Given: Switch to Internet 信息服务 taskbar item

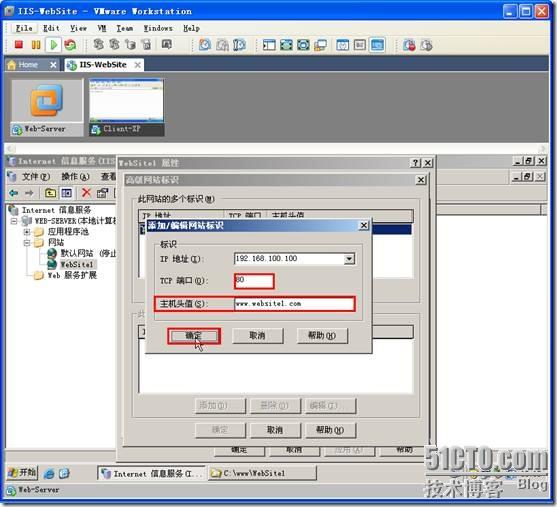Looking at the screenshot, I should tap(151, 474).
